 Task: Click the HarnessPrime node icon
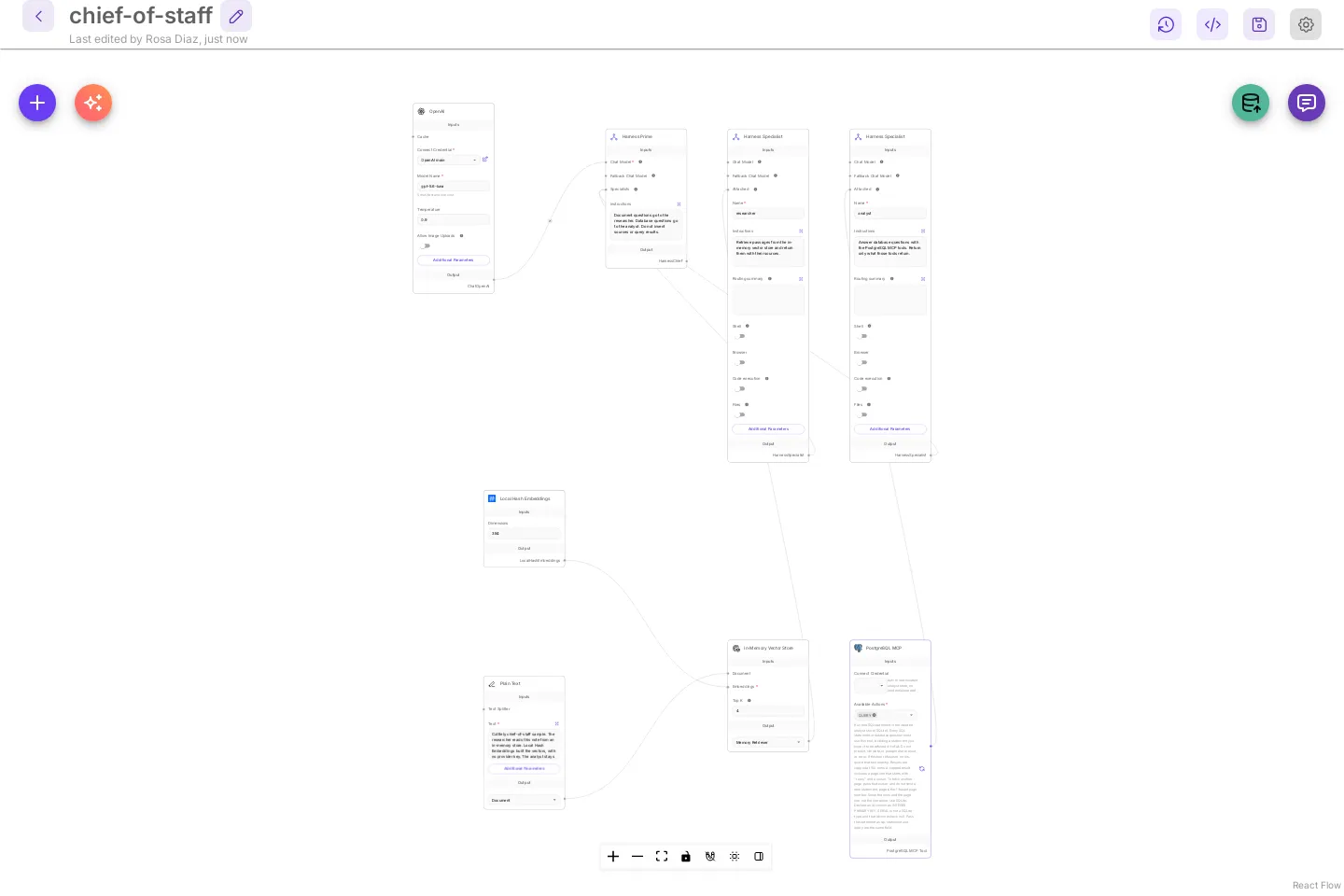614,137
